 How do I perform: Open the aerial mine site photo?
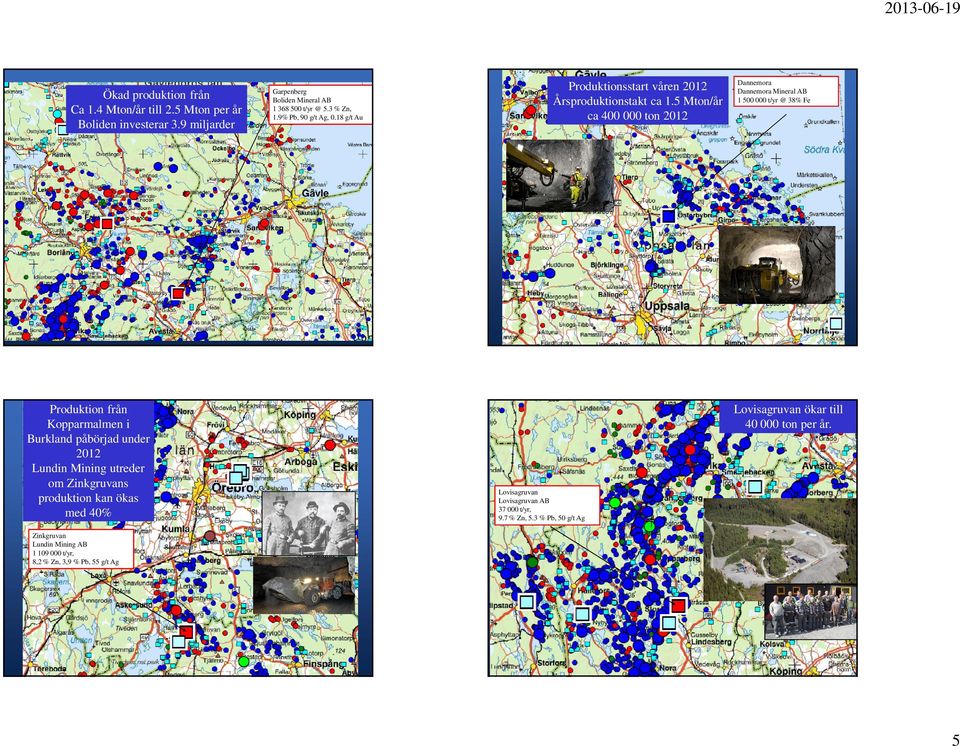tap(780, 549)
